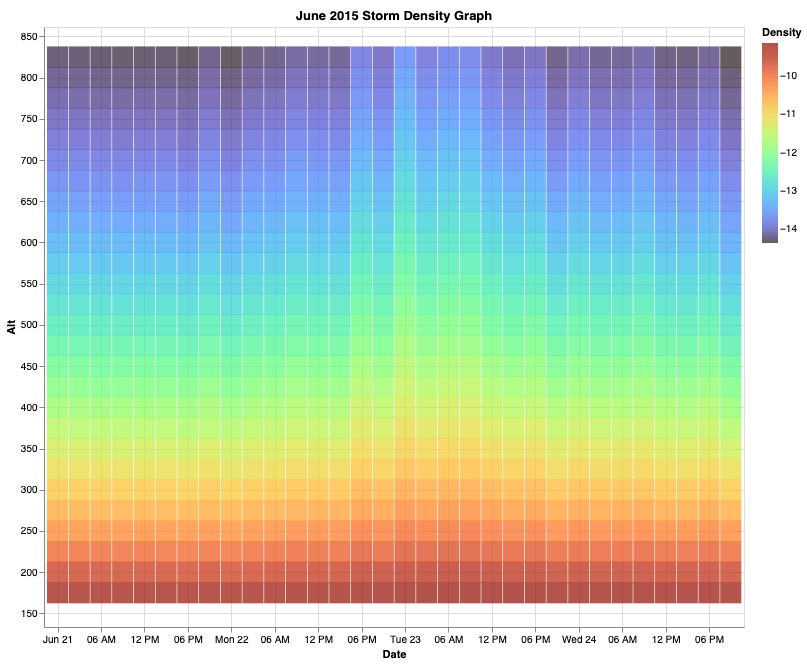Click the Jun 21 date tick label
807x664 pixels.
[58, 639]
